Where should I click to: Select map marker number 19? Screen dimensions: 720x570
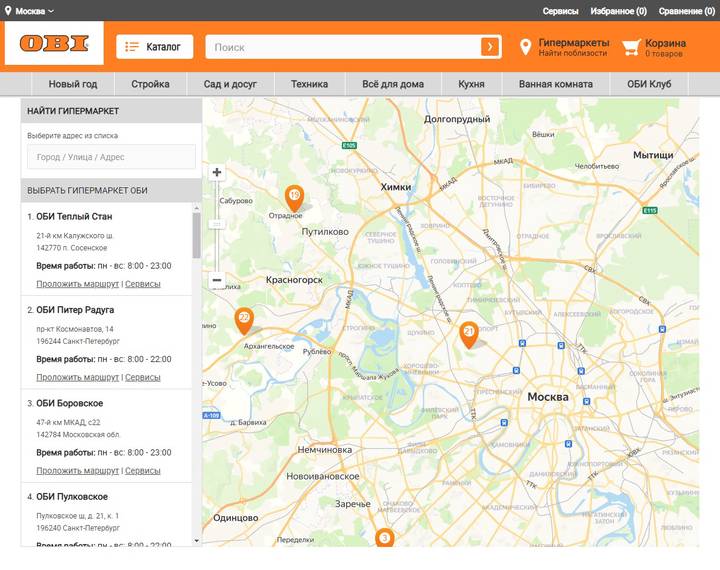tap(294, 198)
